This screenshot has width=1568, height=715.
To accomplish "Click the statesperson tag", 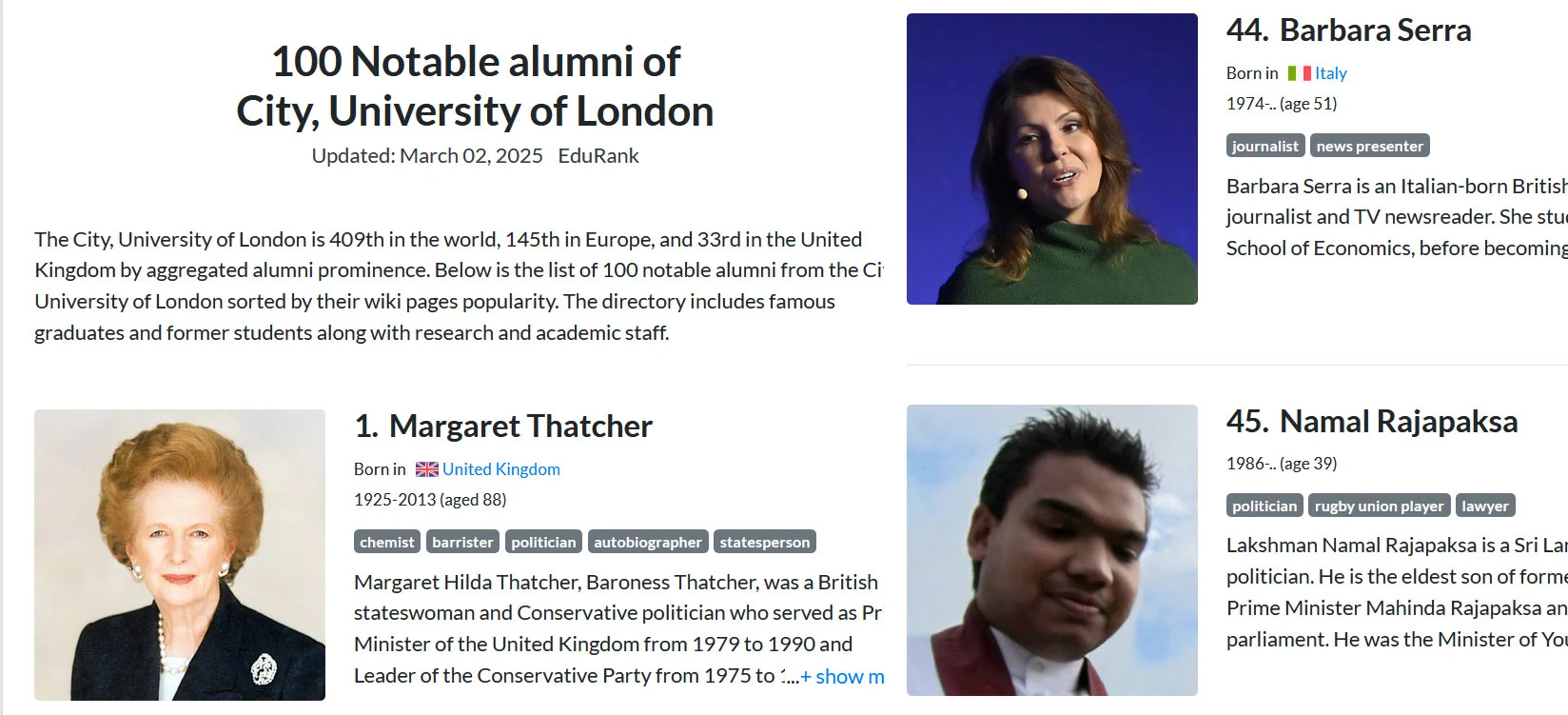I will tap(764, 542).
